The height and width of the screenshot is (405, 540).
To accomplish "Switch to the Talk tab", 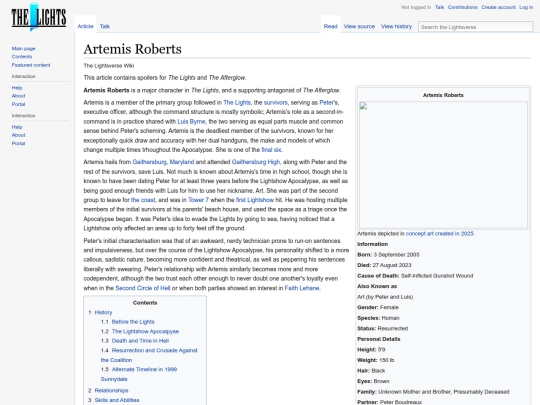I will (105, 26).
